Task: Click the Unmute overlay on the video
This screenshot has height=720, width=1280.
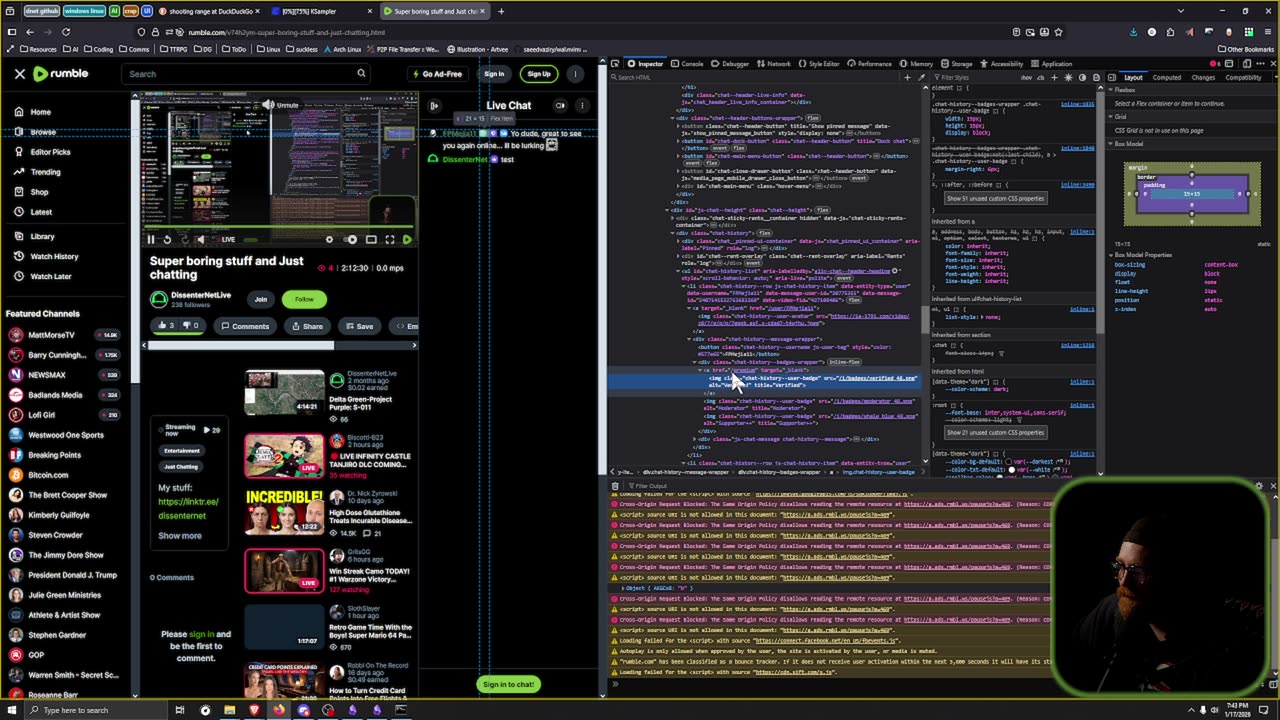Action: [x=280, y=105]
